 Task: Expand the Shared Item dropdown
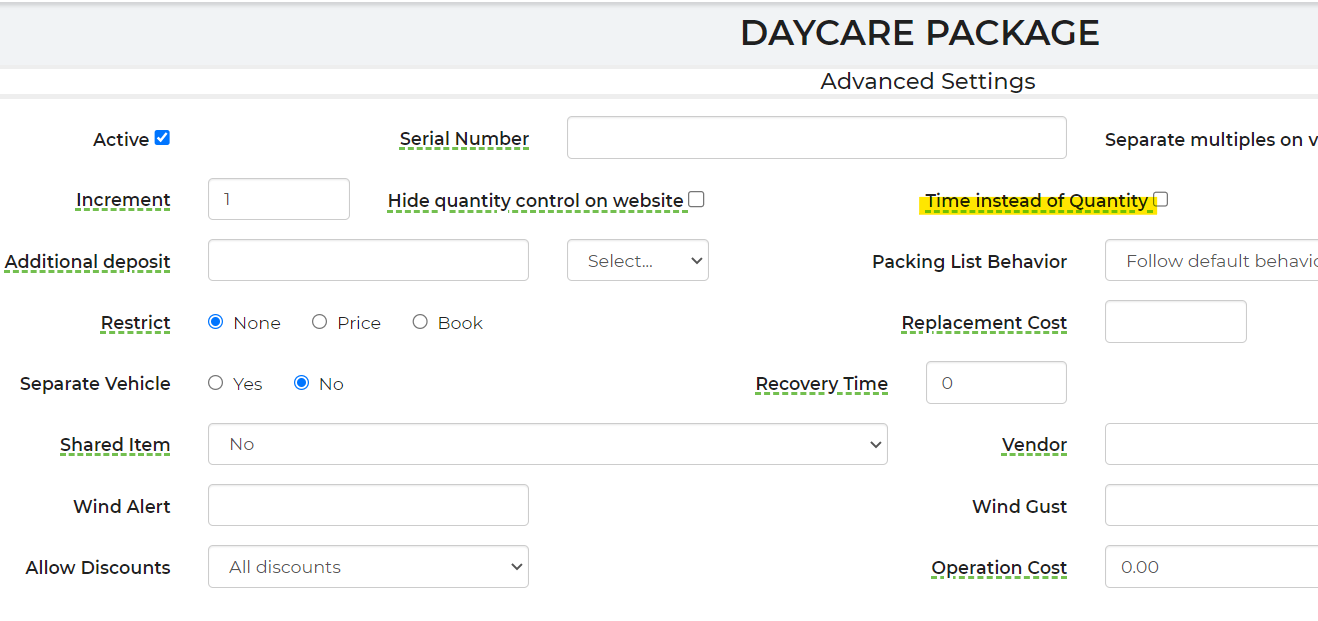pos(547,444)
